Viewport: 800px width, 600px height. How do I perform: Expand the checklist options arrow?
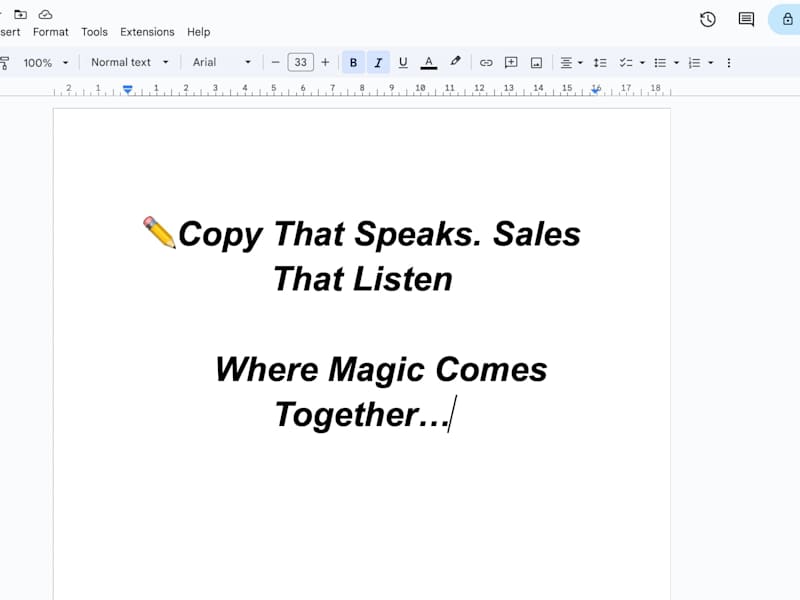(642, 63)
